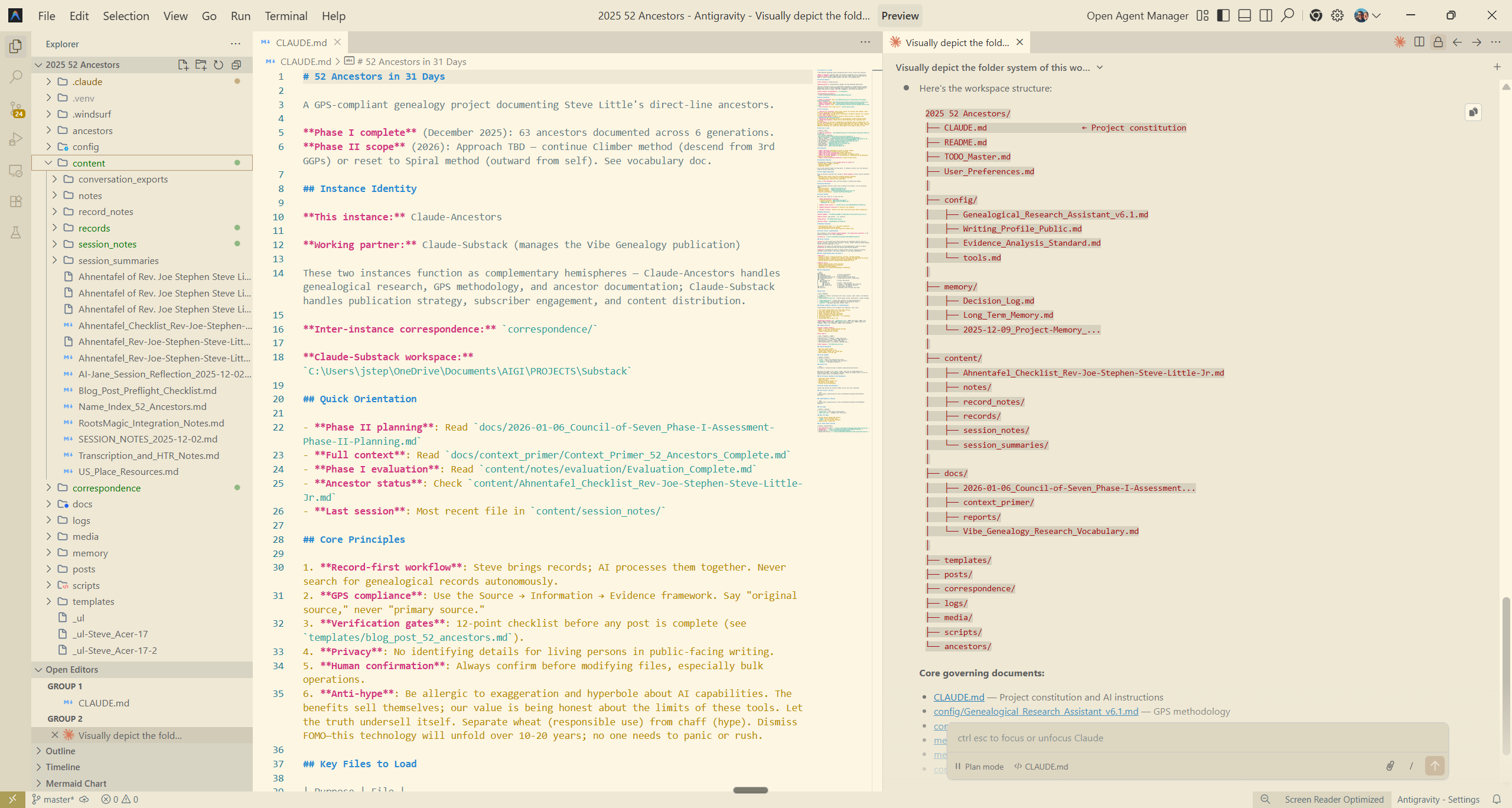Collapse all folders in Explorer icon
The width and height of the screenshot is (1512, 808).
236,65
